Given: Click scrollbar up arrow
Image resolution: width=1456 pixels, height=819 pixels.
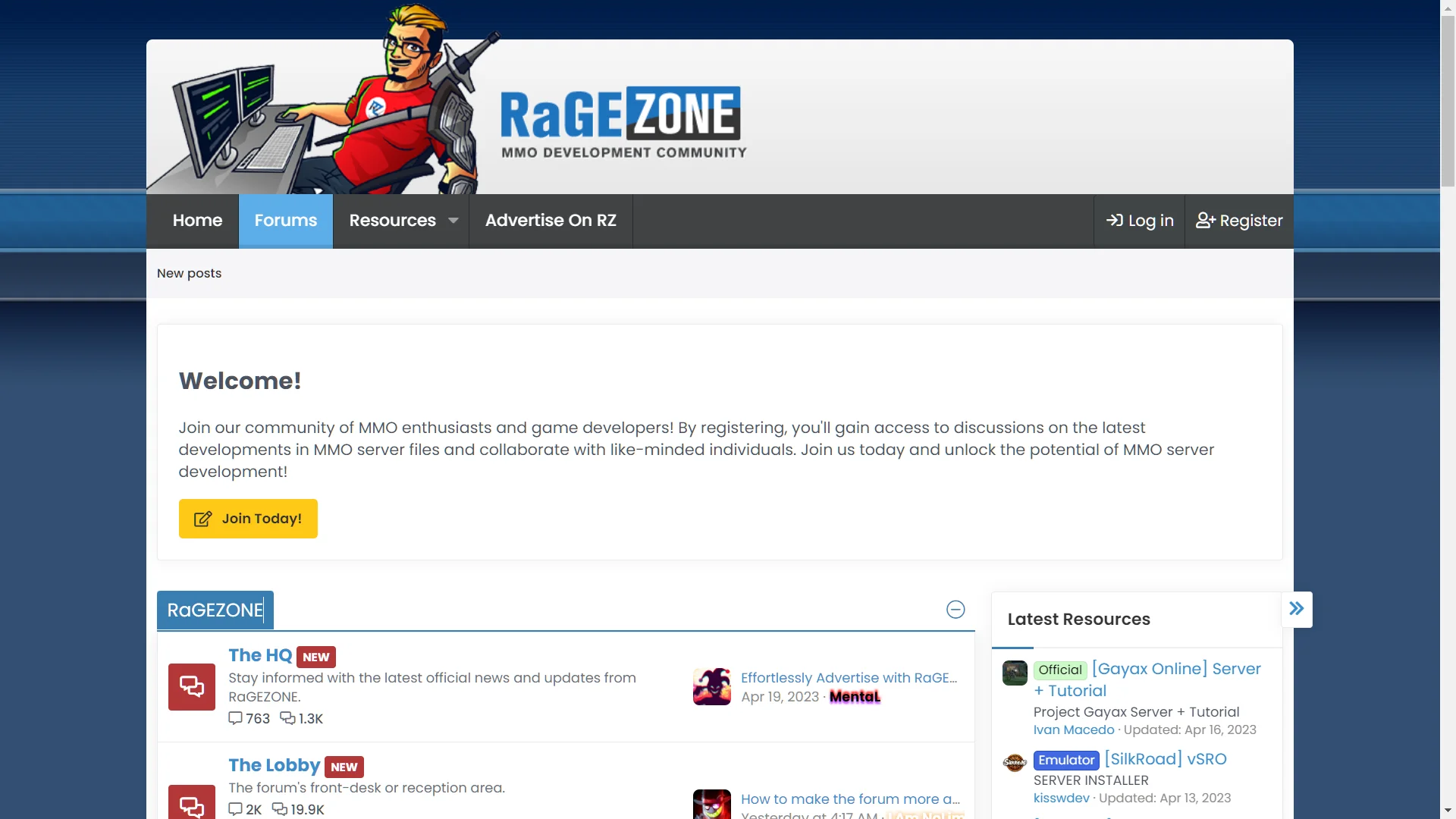Looking at the screenshot, I should [x=1448, y=7].
